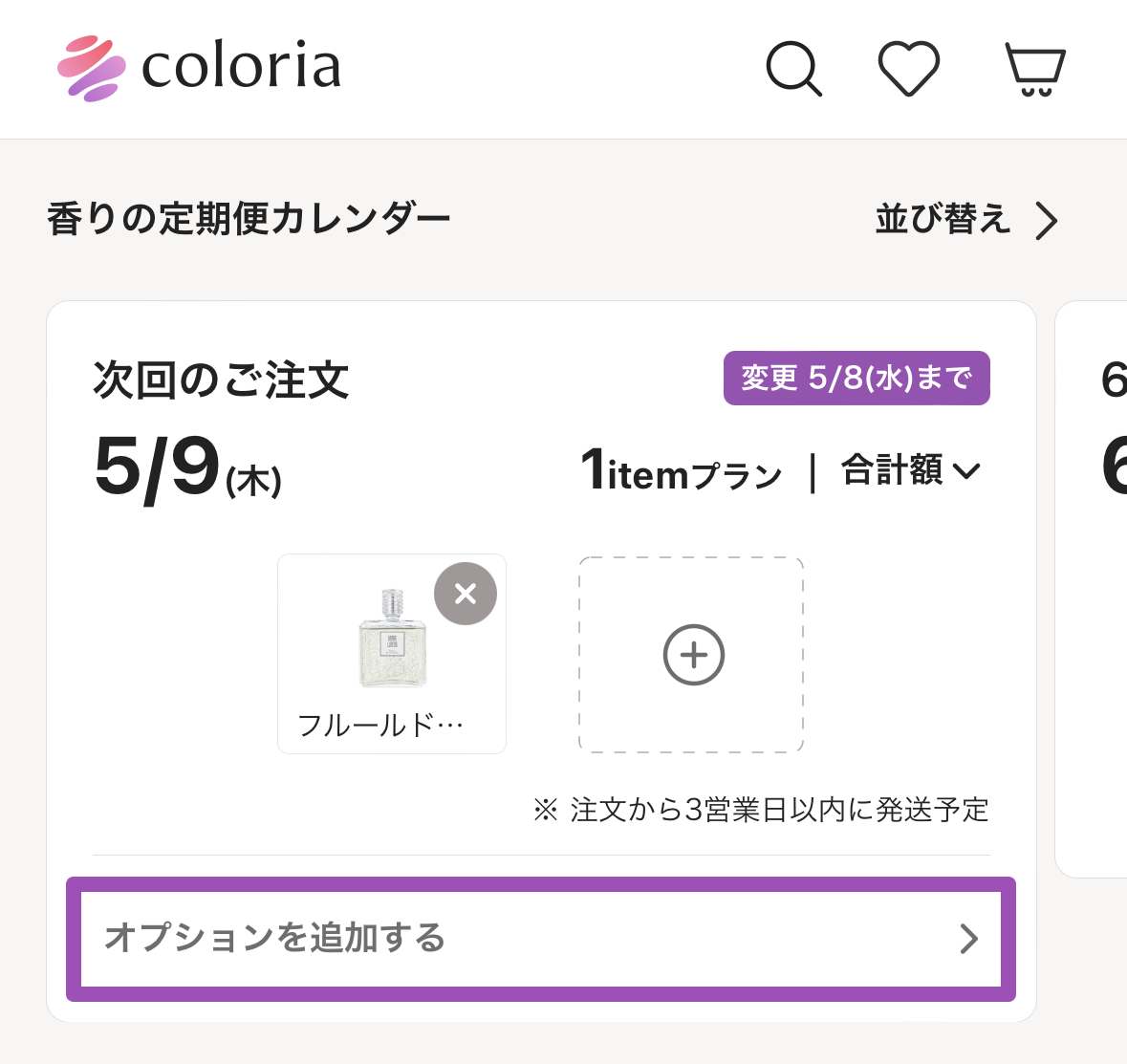Open search with the magnifying glass icon
Image resolution: width=1127 pixels, height=1064 pixels.
coord(793,69)
